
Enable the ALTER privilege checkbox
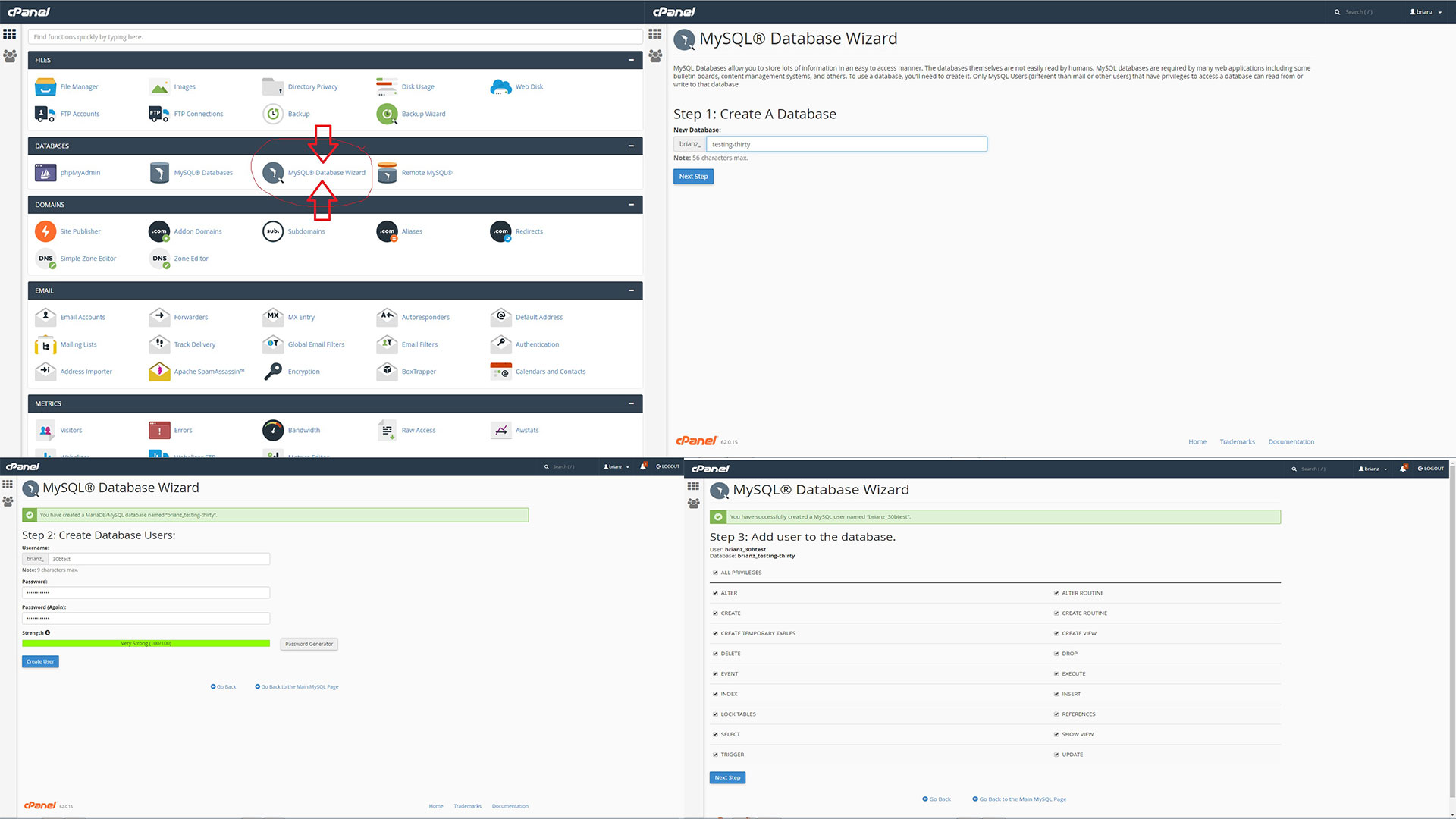click(x=715, y=592)
